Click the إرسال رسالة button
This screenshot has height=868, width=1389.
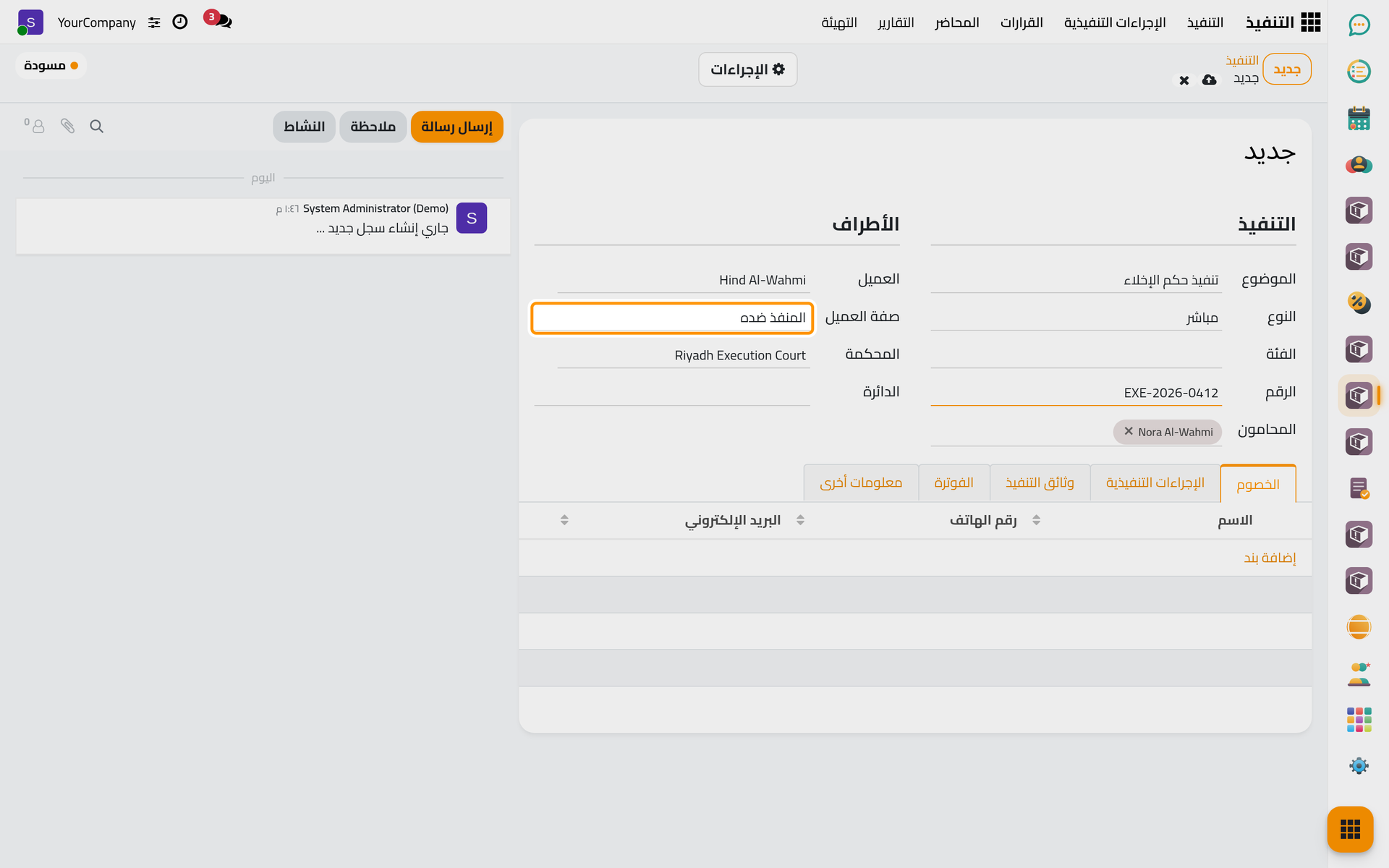456,127
